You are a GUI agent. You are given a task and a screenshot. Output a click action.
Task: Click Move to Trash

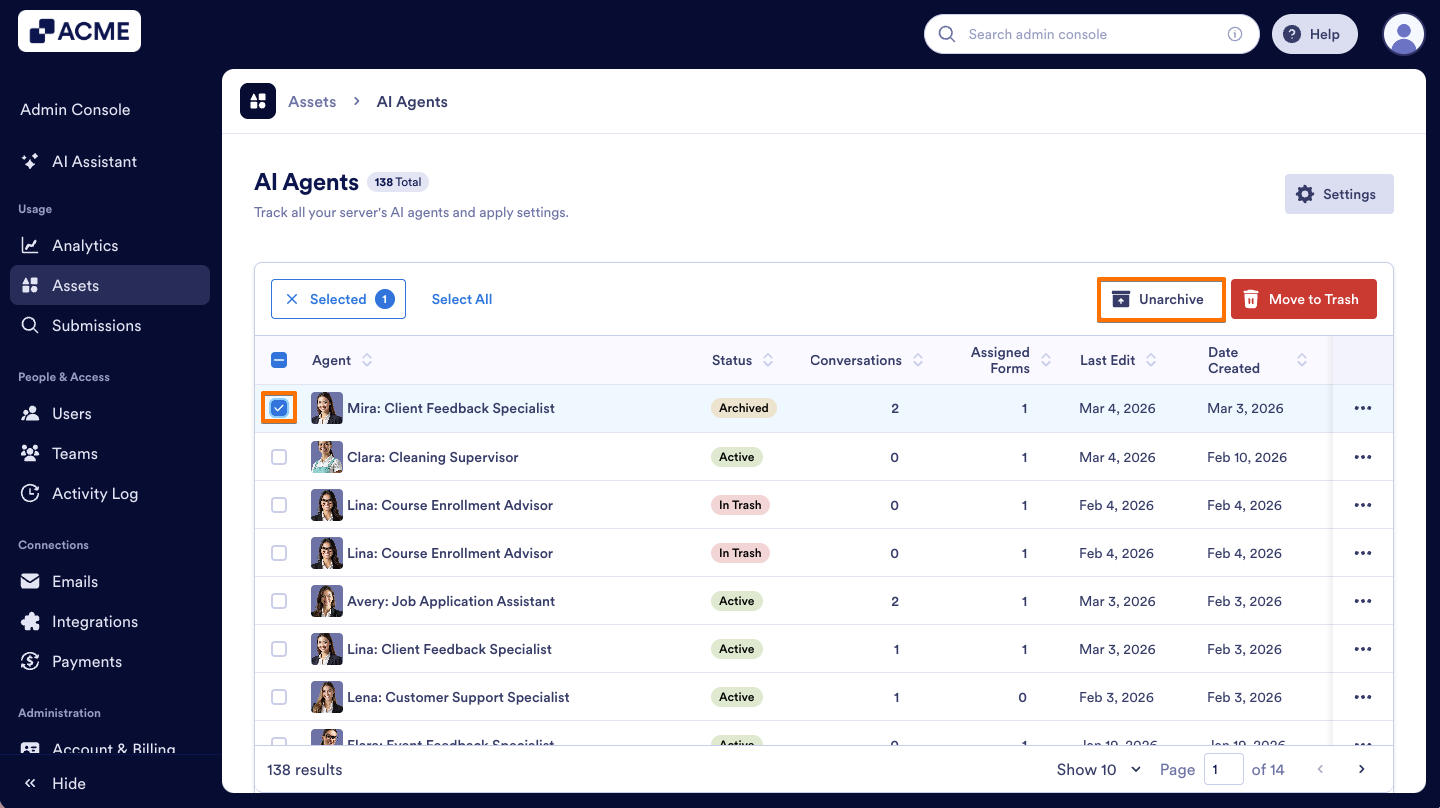1303,298
